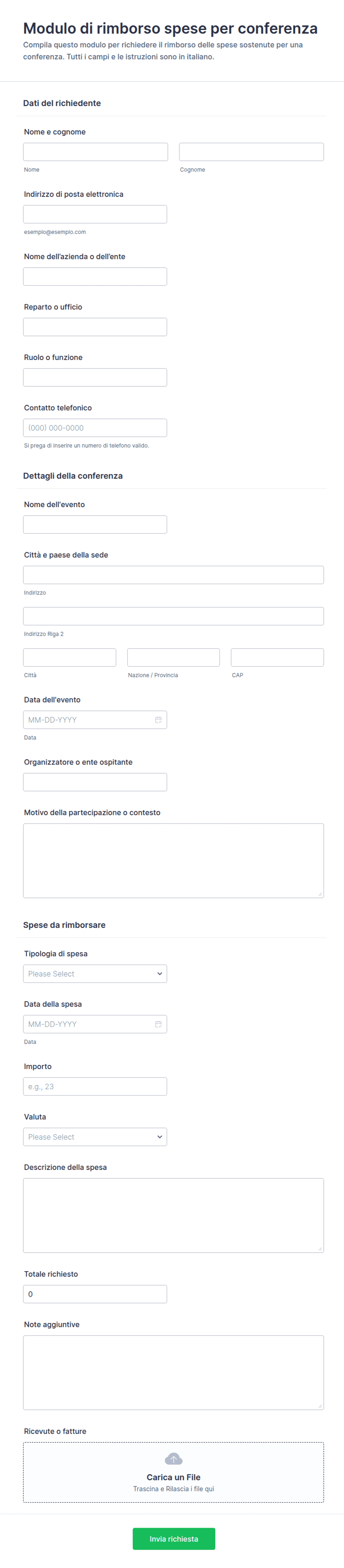Click the Contatto telefonico phone field
The height and width of the screenshot is (1568, 344).
(x=95, y=428)
